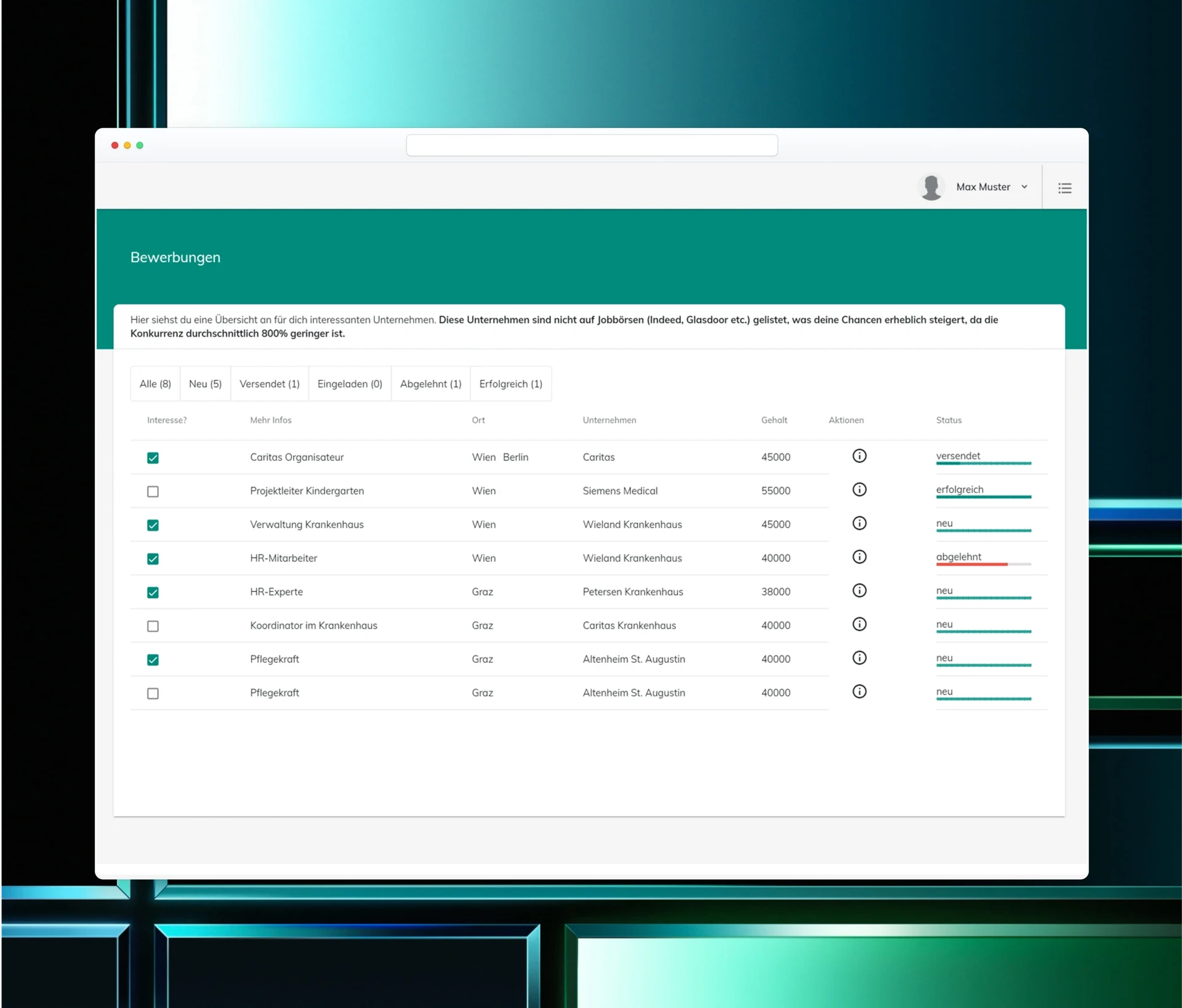Click the Max Muster profile avatar
Viewport: 1182px width, 1008px height.
pyautogui.click(x=931, y=187)
